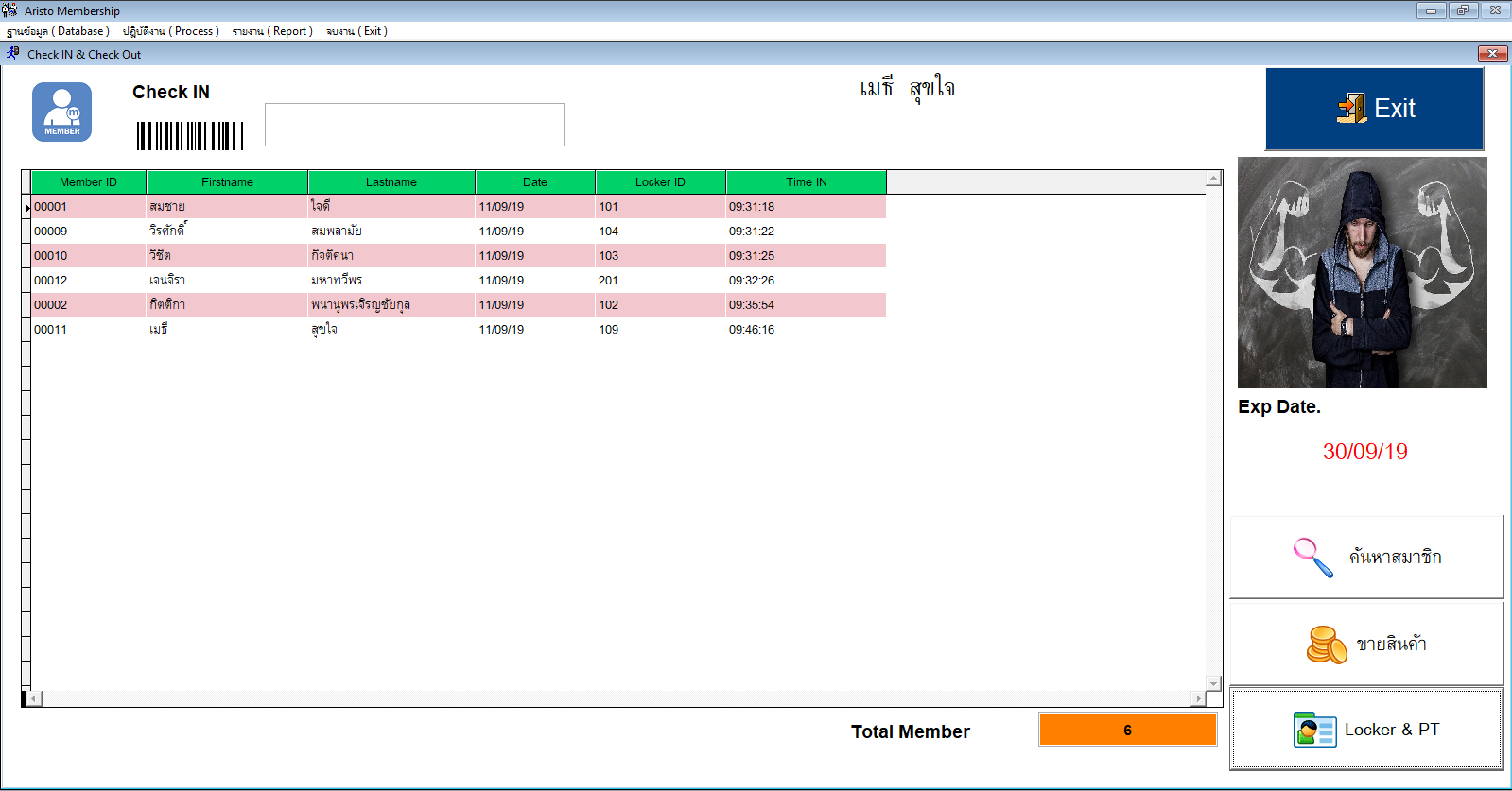Click the horizontal scroll right arrow
Screen dimensions: 1512x791
click(x=1198, y=699)
